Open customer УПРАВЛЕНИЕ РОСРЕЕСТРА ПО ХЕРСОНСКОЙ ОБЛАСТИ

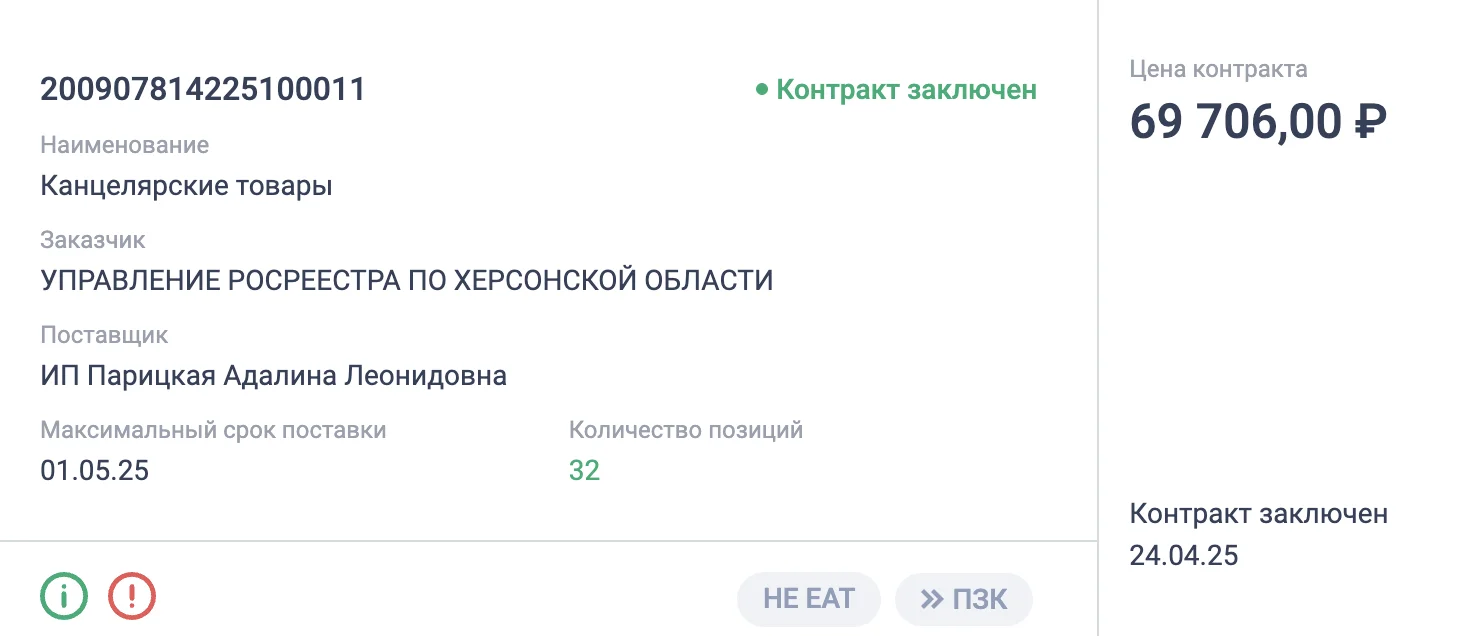pyautogui.click(x=407, y=281)
